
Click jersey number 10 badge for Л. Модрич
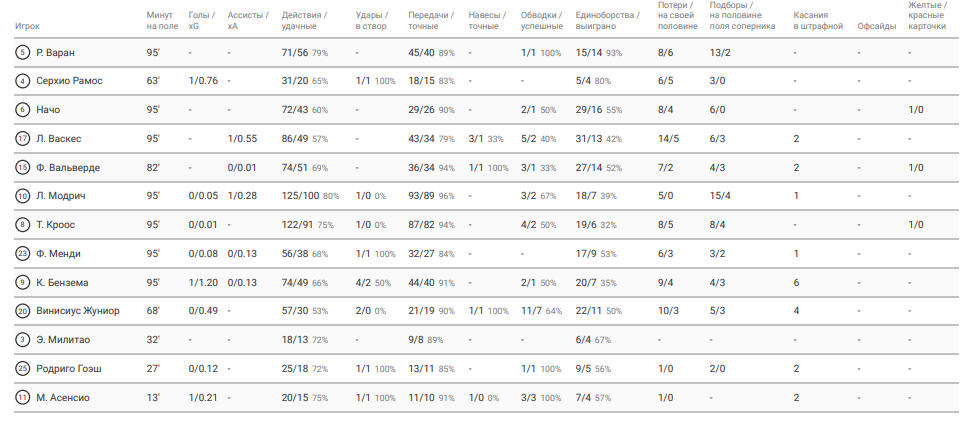(x=22, y=196)
